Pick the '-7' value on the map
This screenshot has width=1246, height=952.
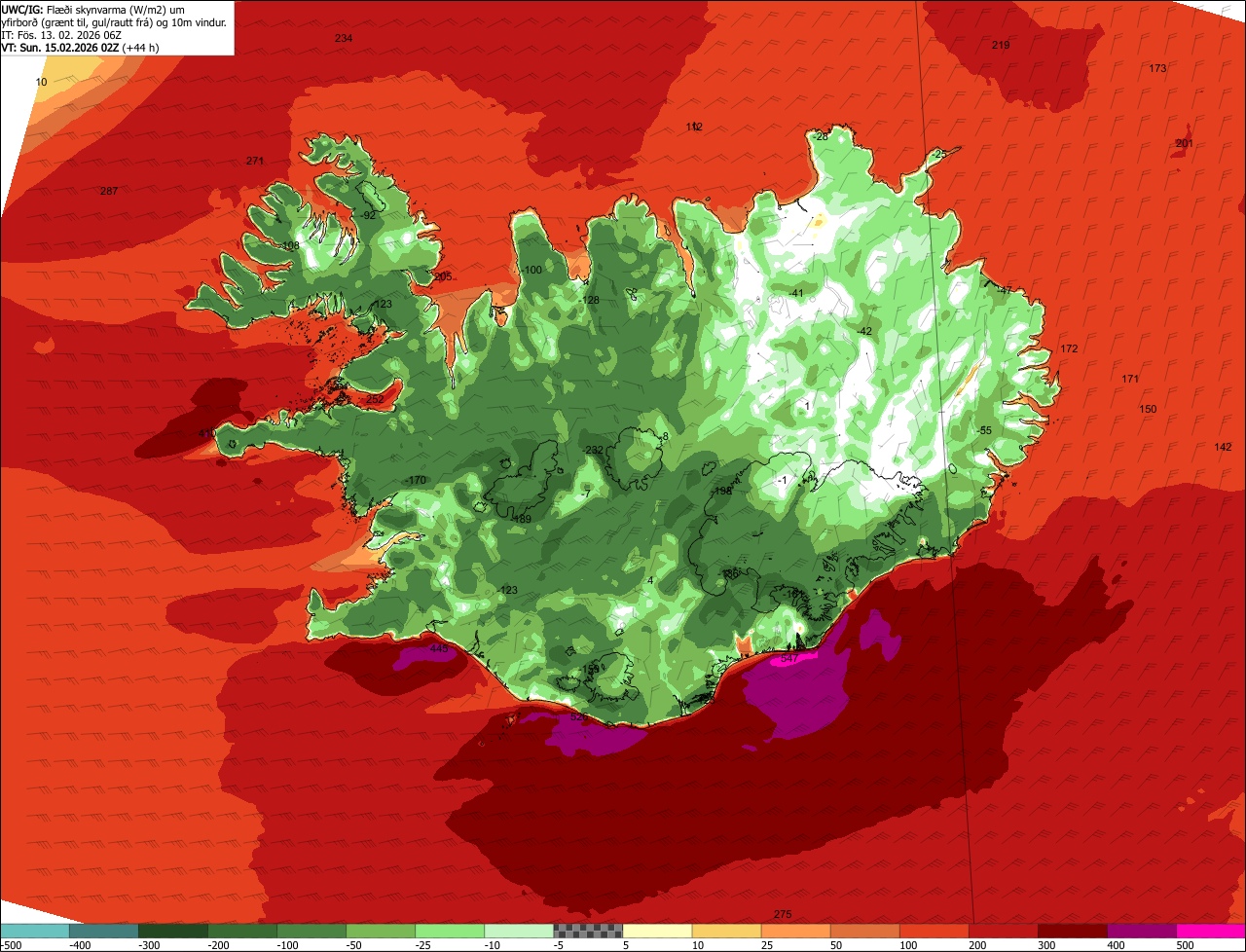585,494
